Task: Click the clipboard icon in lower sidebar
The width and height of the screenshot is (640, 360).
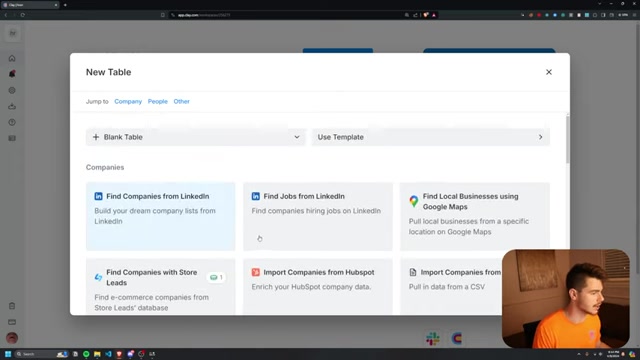Action: point(12,306)
